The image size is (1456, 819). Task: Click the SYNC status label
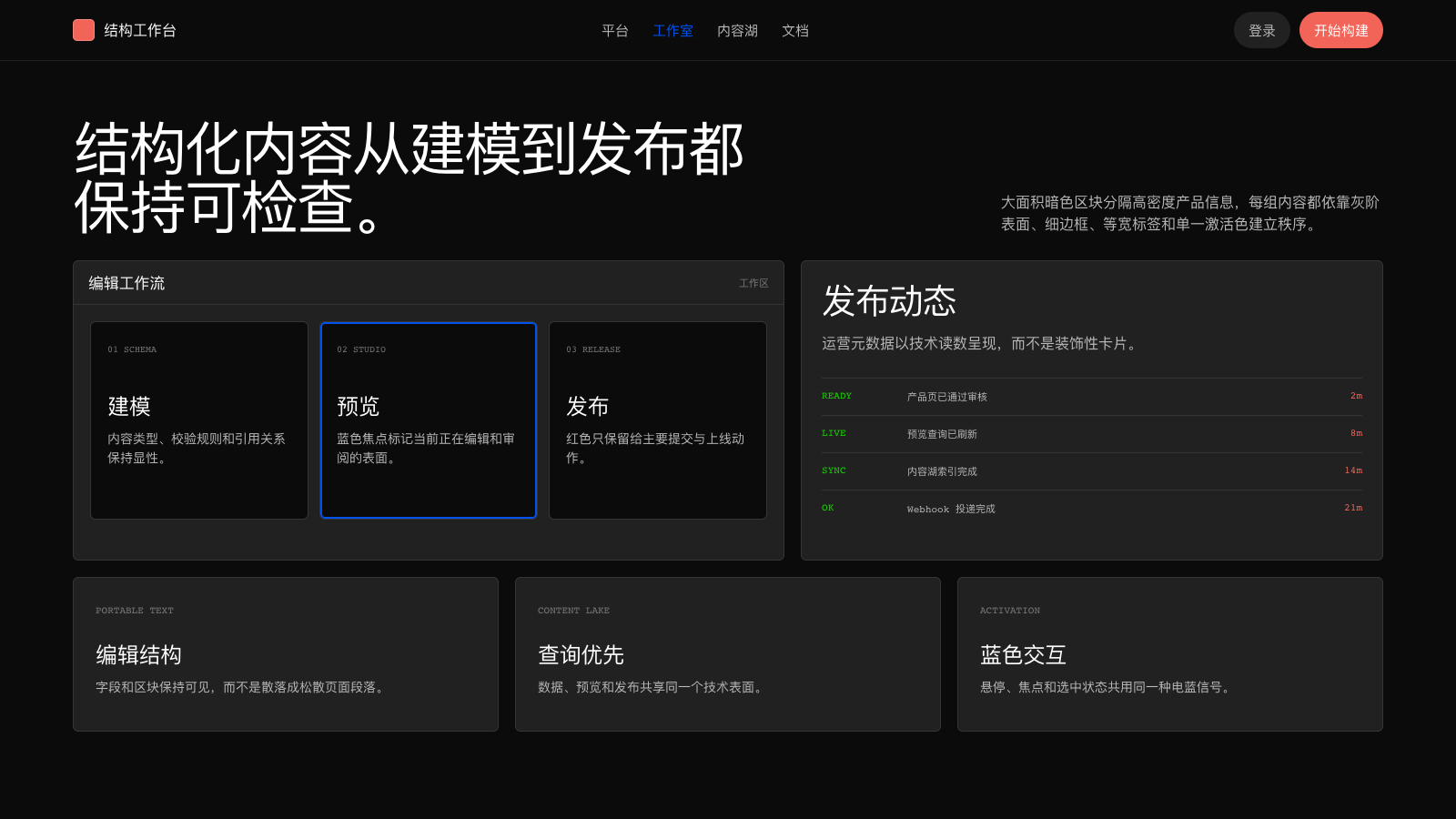[x=834, y=470]
